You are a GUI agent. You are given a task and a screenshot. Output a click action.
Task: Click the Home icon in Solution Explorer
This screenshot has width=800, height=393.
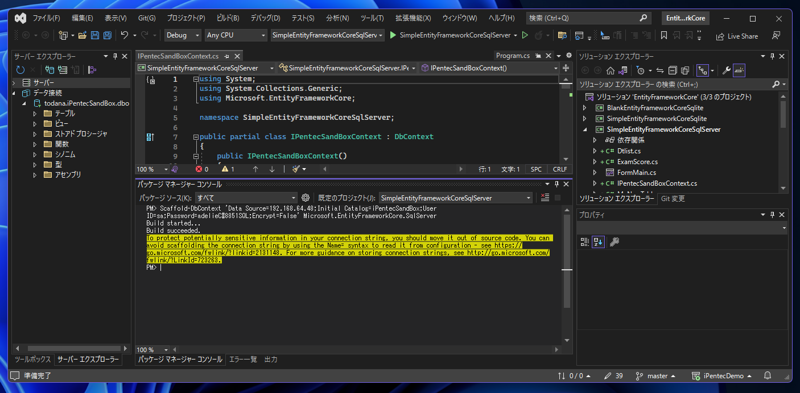[x=610, y=70]
